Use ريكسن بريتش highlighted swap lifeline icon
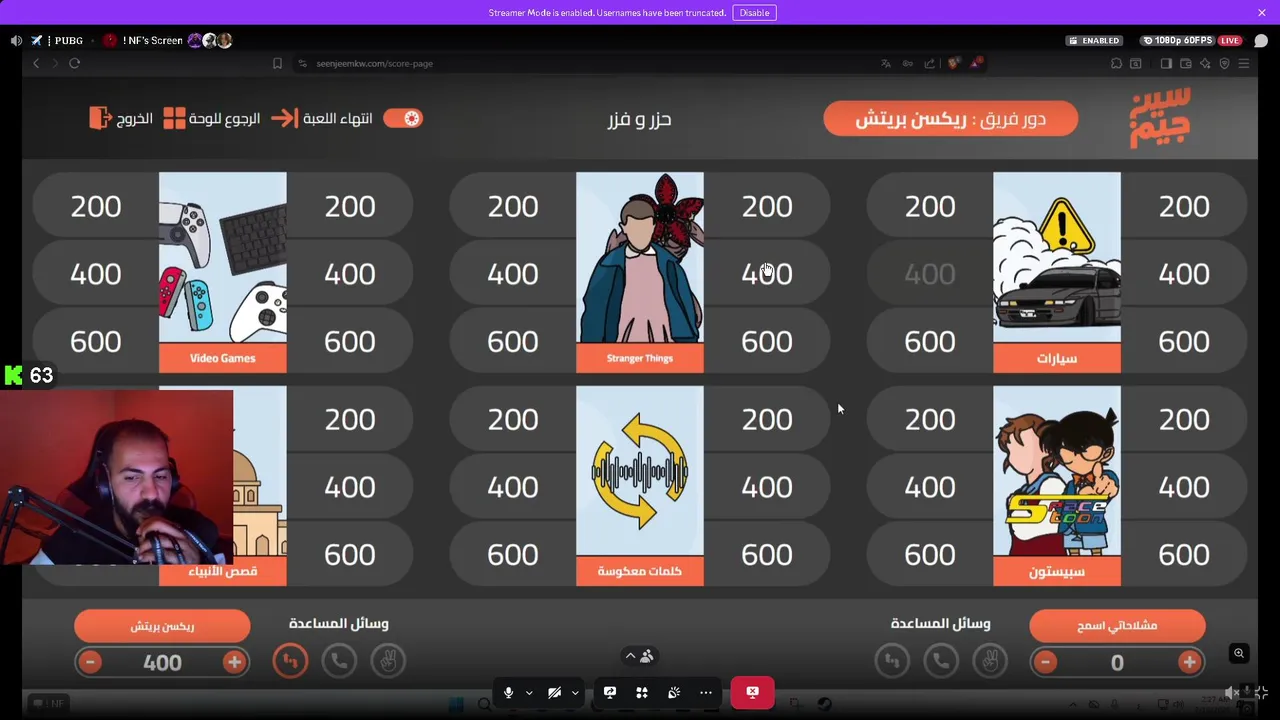Viewport: 1280px width, 720px height. pyautogui.click(x=290, y=661)
